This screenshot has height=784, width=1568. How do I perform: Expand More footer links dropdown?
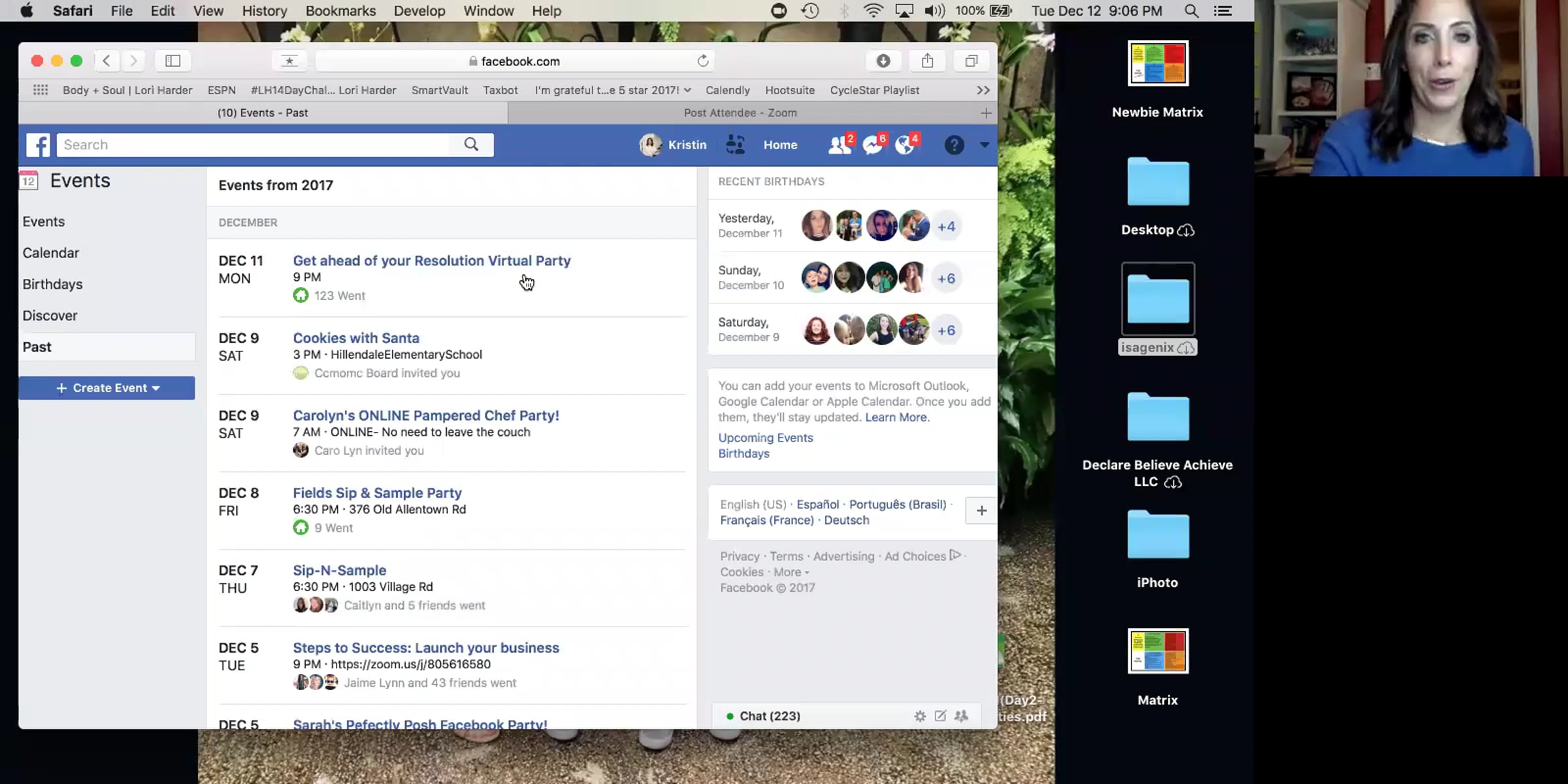pos(791,572)
